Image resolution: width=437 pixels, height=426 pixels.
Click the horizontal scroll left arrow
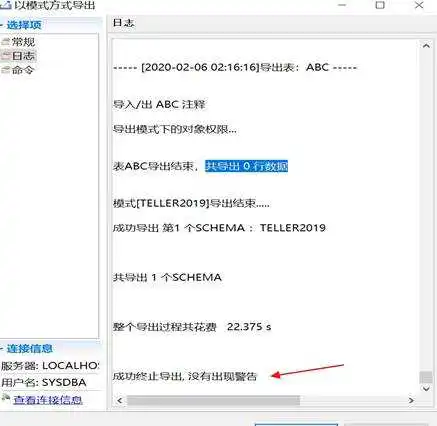point(120,400)
